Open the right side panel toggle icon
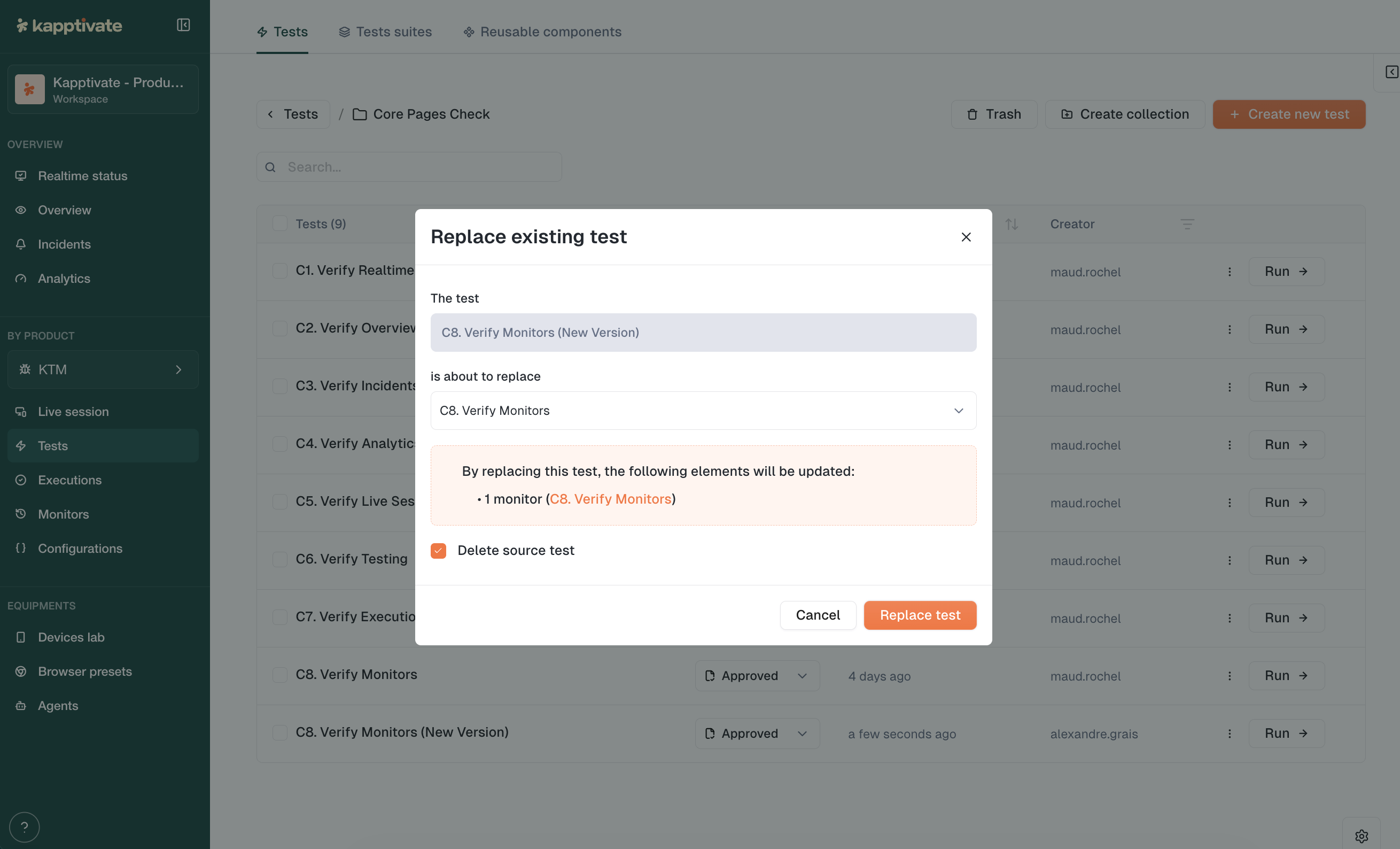Screen dimensions: 1400x849 1391,72
